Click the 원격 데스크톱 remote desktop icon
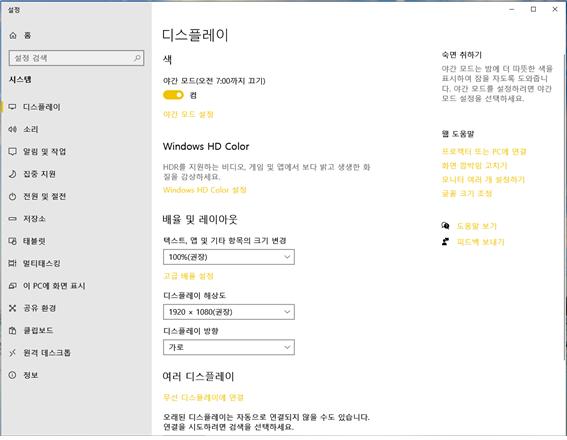Screen dimensions: 567x440 [x=13, y=353]
